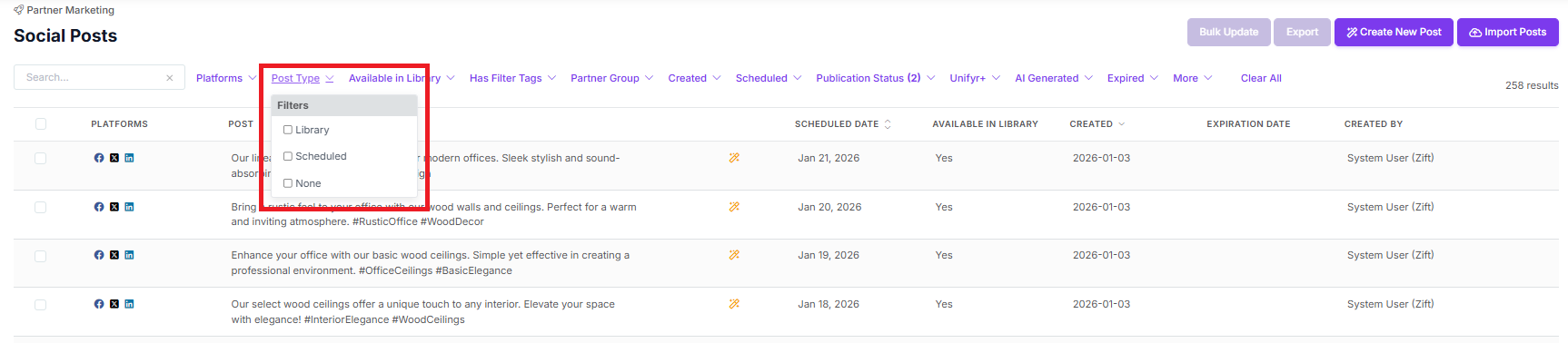
Task: Open Import Posts
Action: (x=1508, y=32)
